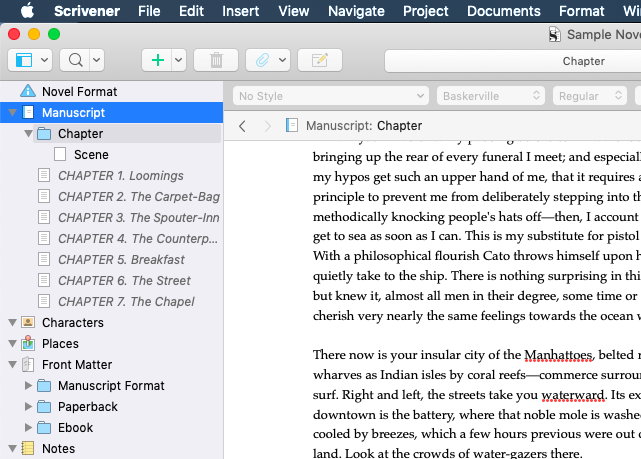Collapse the Characters disclosure triangle
This screenshot has width=641, height=459.
click(12, 322)
